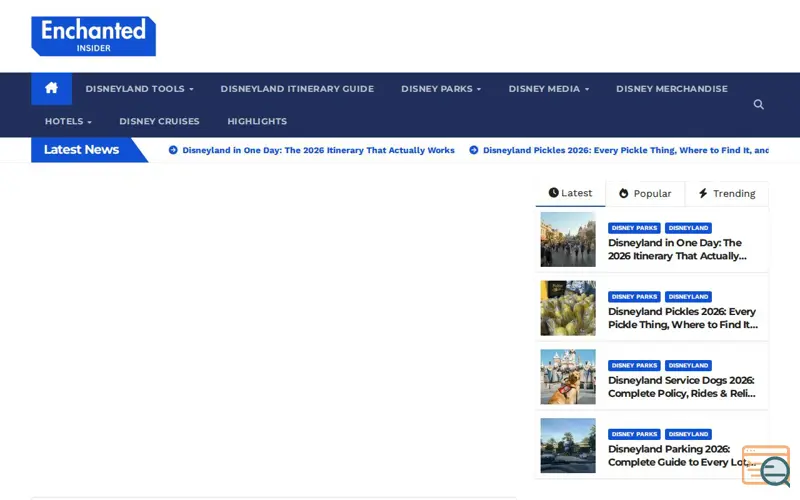This screenshot has height=500, width=800.
Task: Click arrow icon before Pickles ticker headline
Action: [x=473, y=150]
